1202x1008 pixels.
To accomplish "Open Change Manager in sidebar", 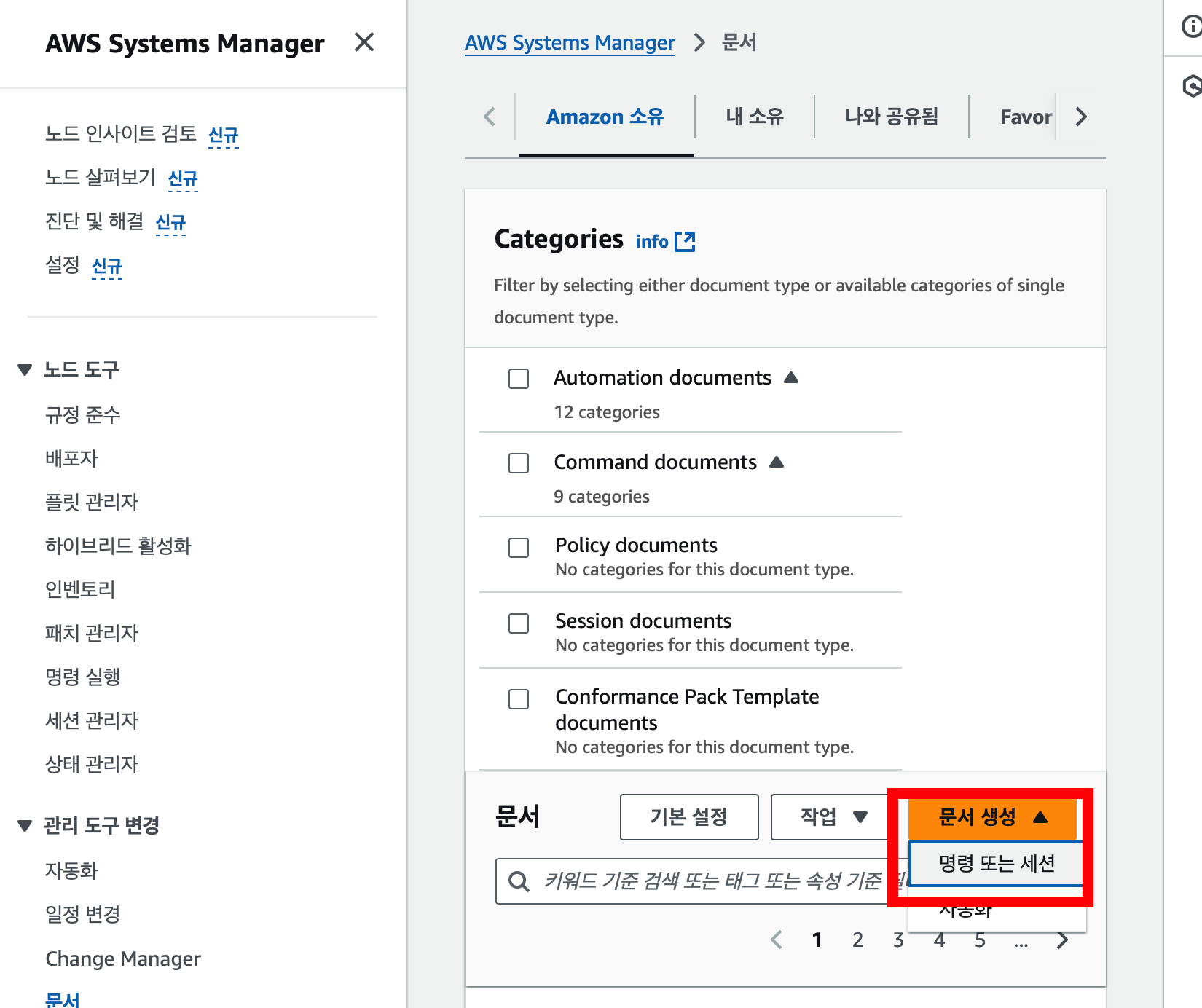I will tap(123, 958).
